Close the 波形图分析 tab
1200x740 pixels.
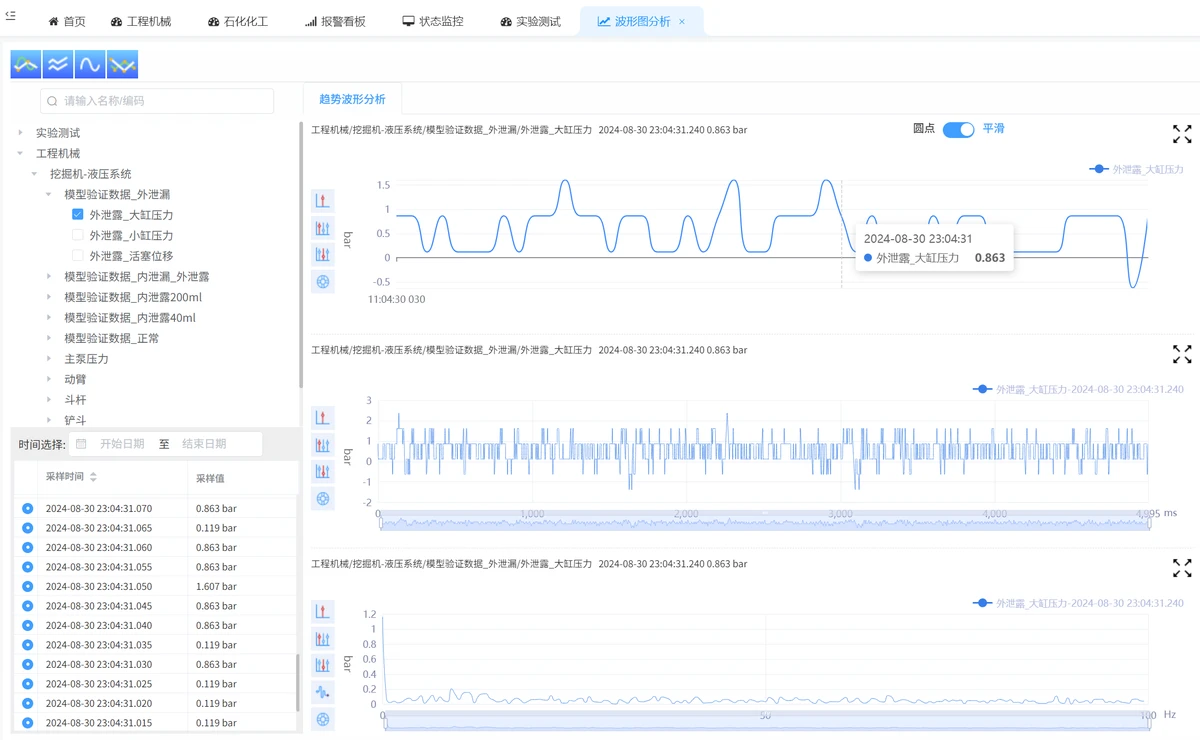coord(682,22)
